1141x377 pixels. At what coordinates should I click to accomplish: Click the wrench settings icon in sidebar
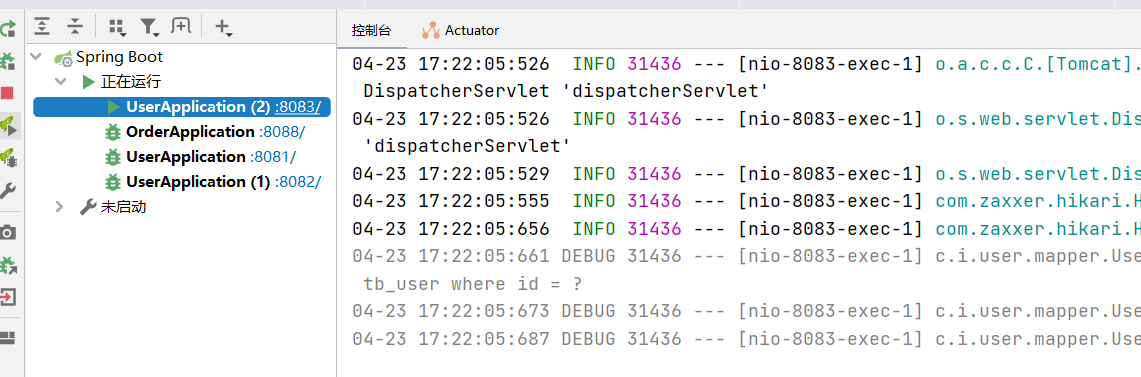point(7,191)
